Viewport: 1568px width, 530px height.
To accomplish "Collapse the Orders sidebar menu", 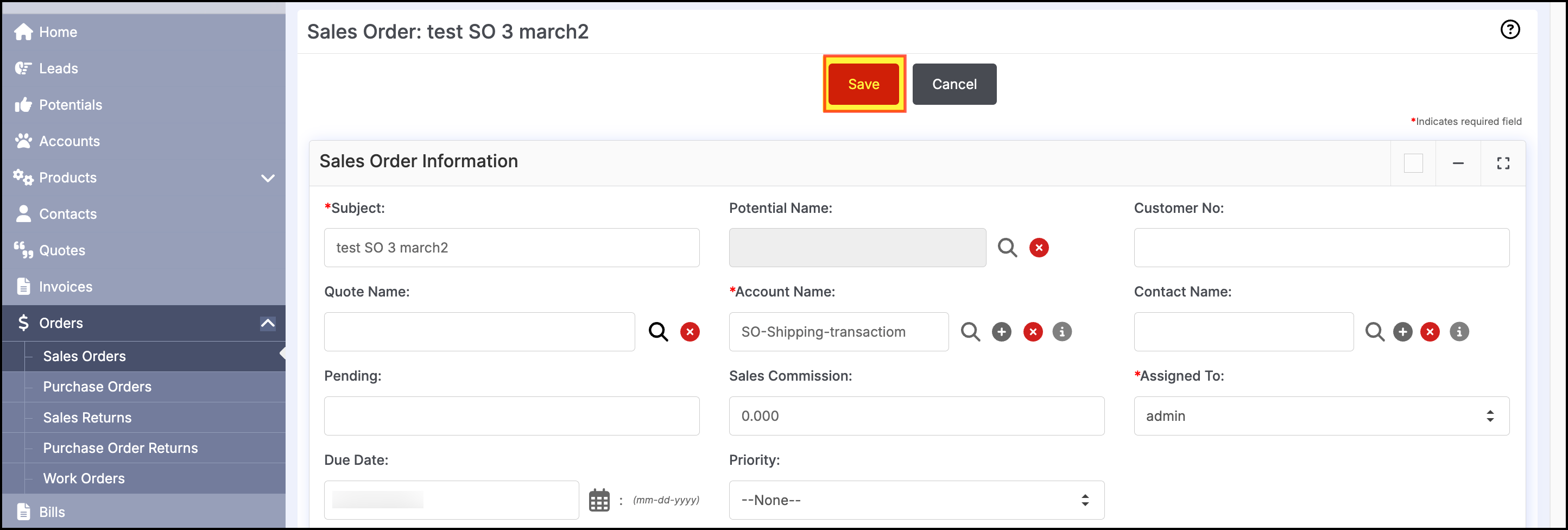I will pyautogui.click(x=268, y=323).
